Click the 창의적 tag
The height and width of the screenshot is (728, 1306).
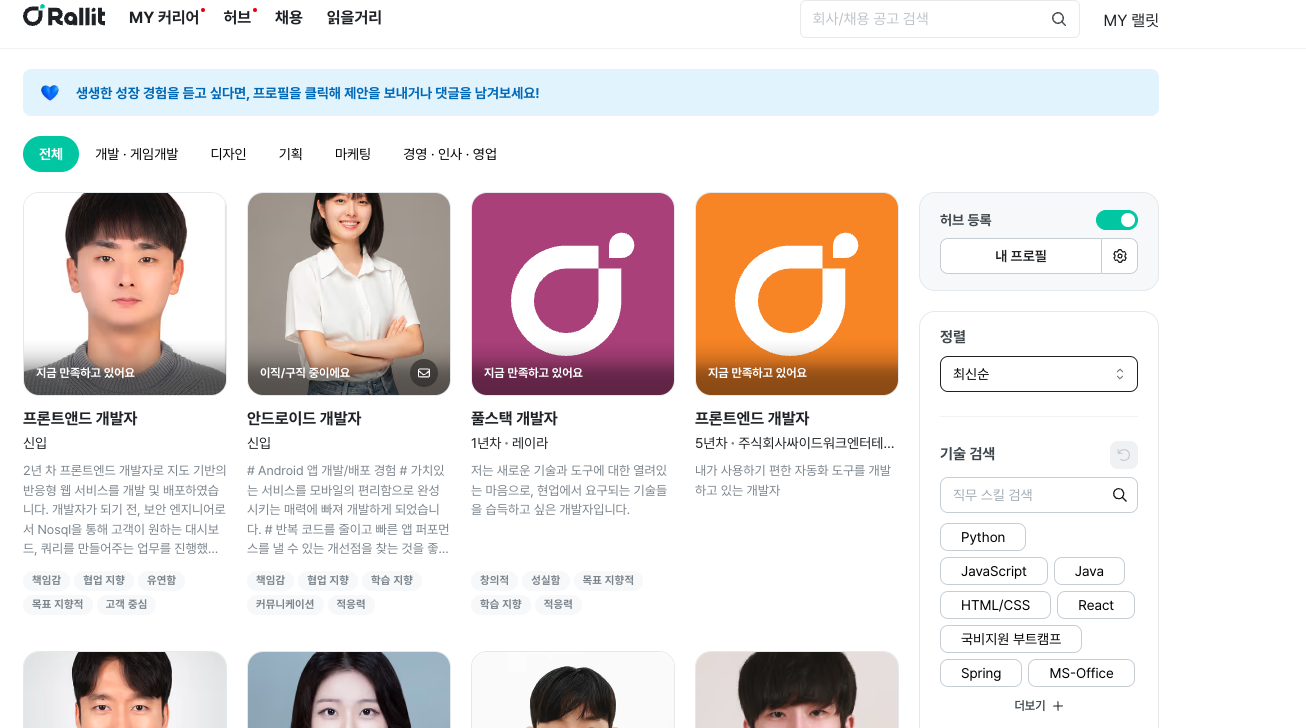[494, 580]
